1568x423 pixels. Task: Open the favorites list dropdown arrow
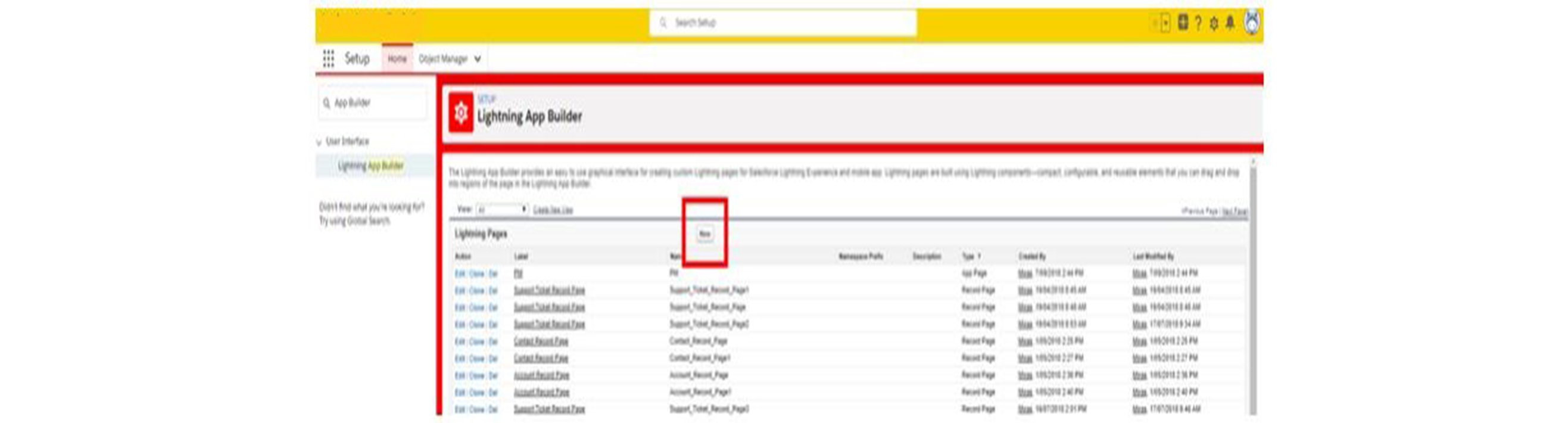click(1165, 23)
